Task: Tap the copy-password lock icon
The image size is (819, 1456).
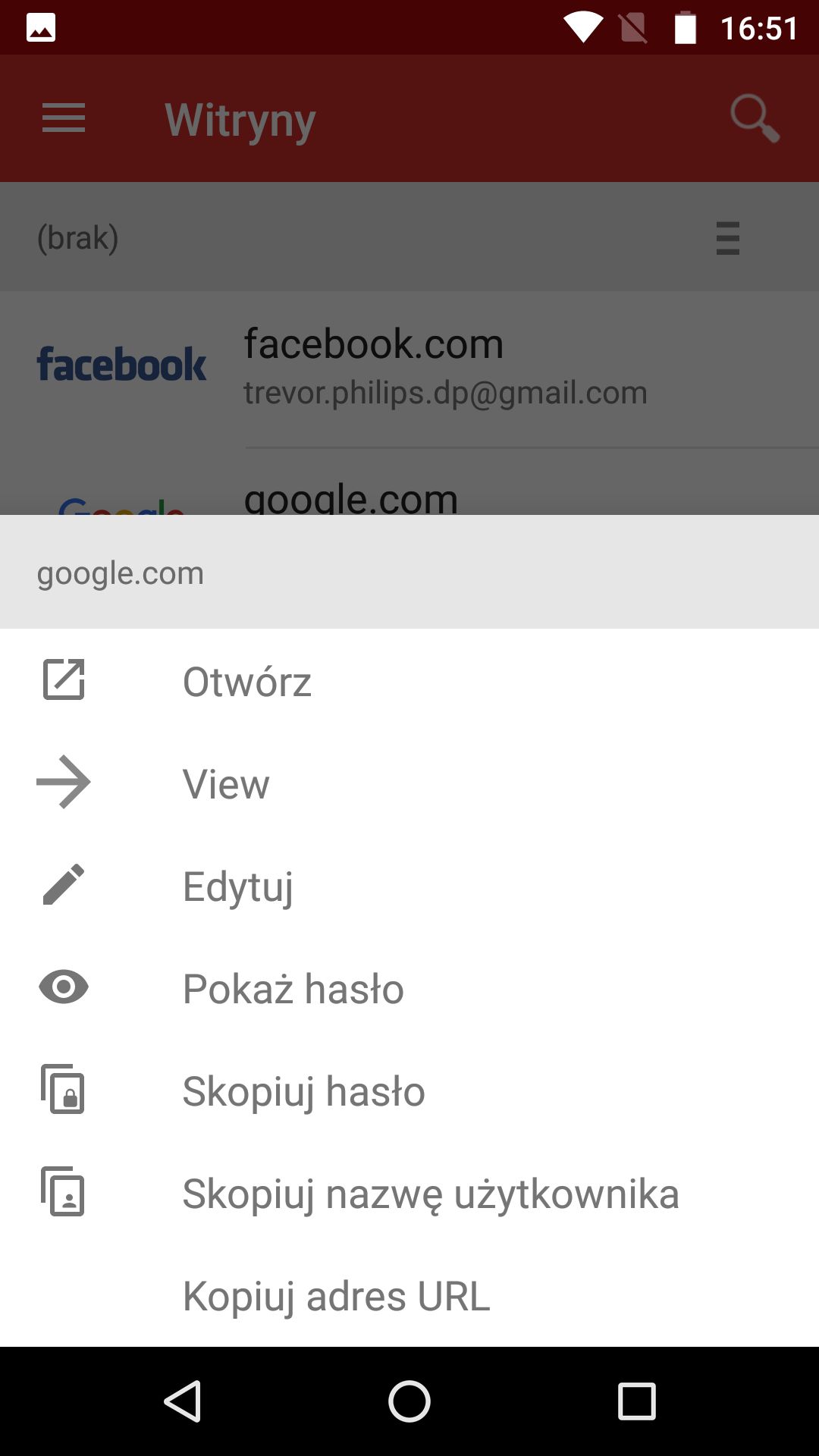Action: [x=64, y=1089]
